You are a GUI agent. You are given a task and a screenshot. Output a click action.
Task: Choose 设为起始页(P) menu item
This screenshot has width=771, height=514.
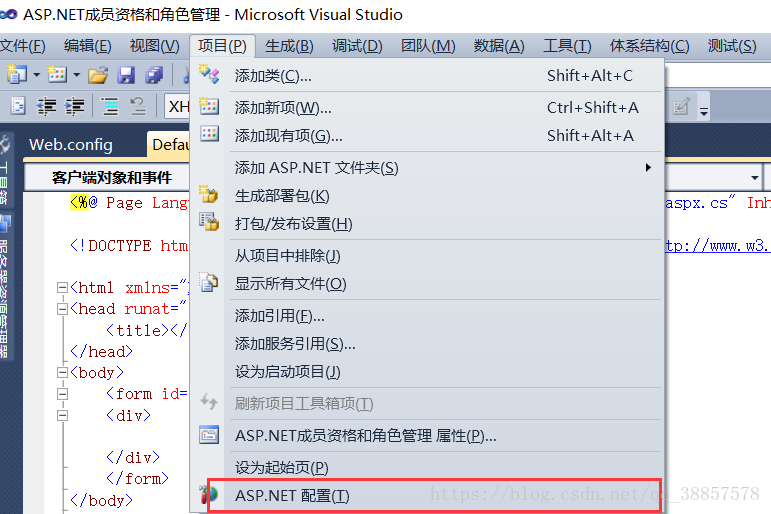tap(427, 467)
